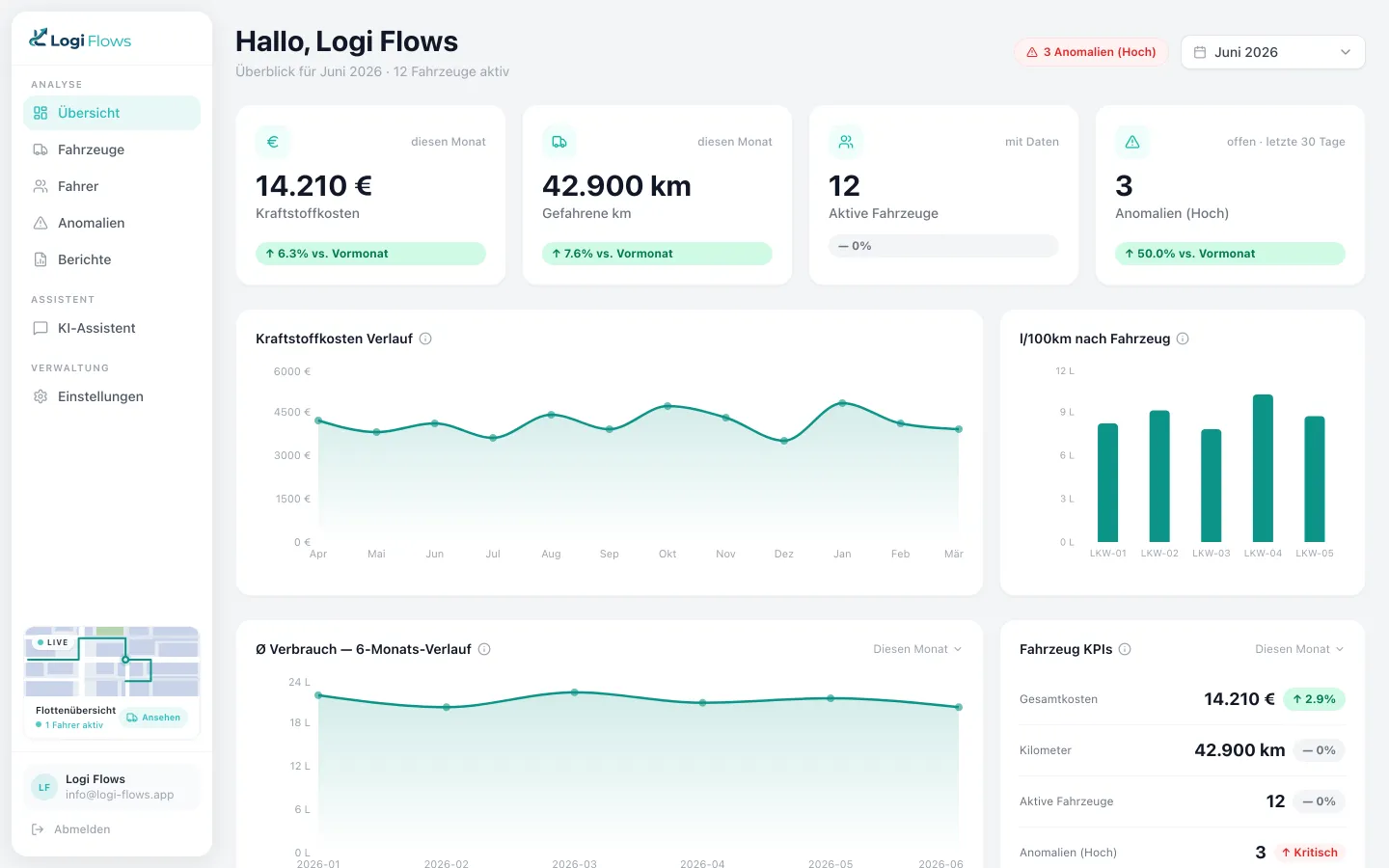Viewport: 1389px width, 868px height.
Task: Open the Logi Flows account profile card
Action: click(x=112, y=787)
